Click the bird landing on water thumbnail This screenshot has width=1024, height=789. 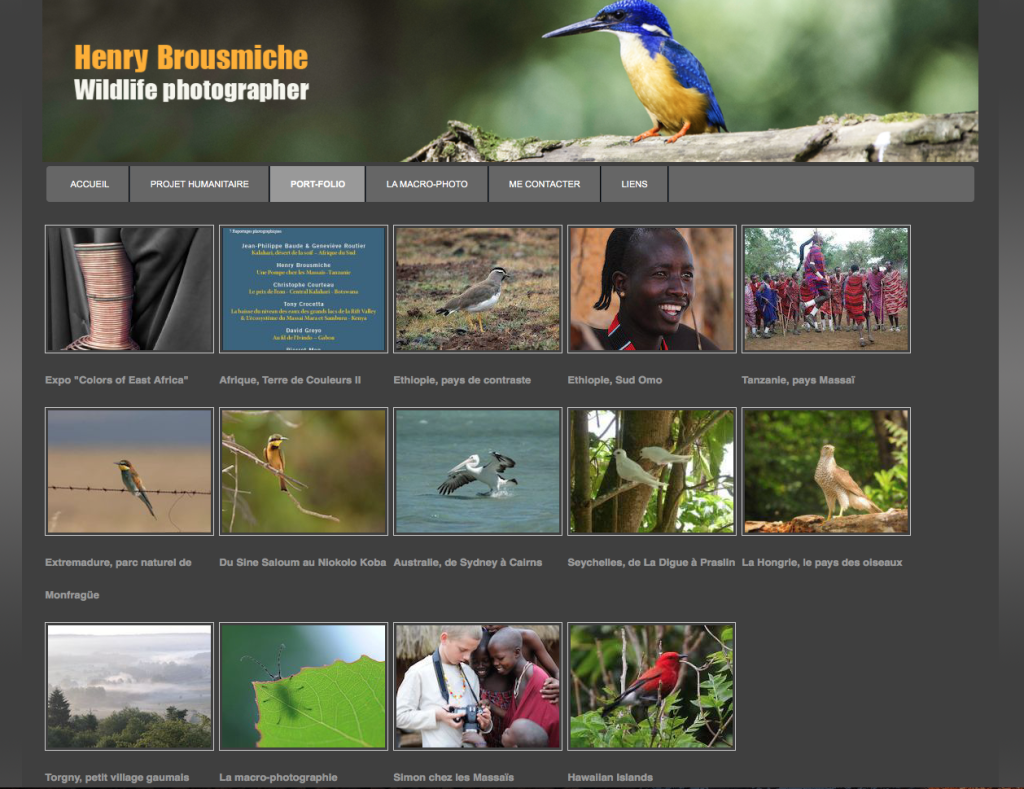pyautogui.click(x=477, y=471)
